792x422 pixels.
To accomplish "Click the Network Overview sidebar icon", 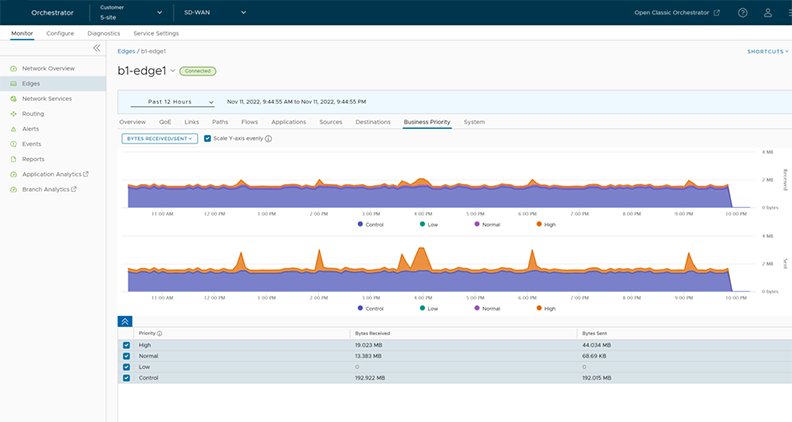I will point(14,68).
